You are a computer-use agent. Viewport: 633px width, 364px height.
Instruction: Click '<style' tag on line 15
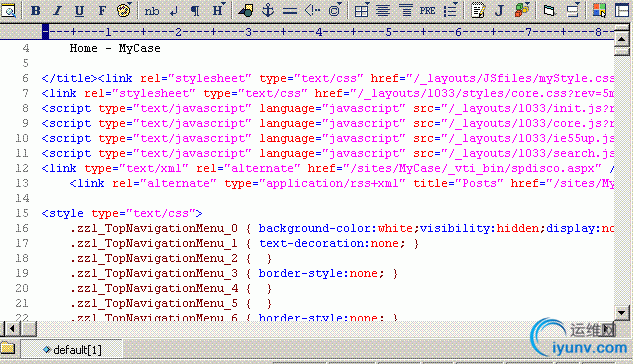[63, 213]
